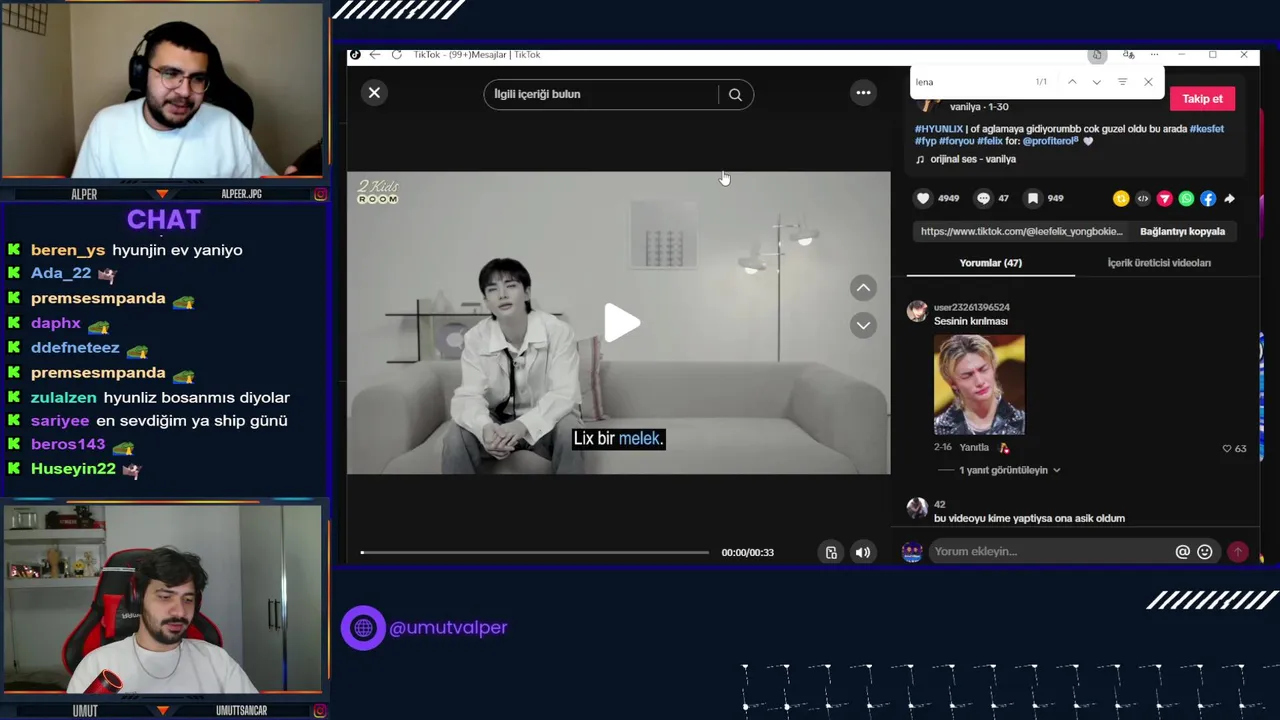1280x720 pixels.
Task: Reload the page with refresh icon
Action: (x=396, y=55)
